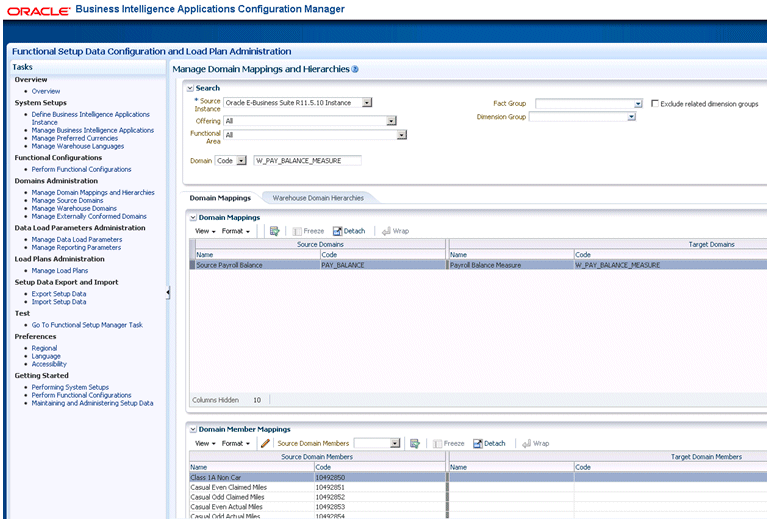Open View menu in Domain Member Mappings toolbar
The height and width of the screenshot is (525, 767).
tap(205, 443)
